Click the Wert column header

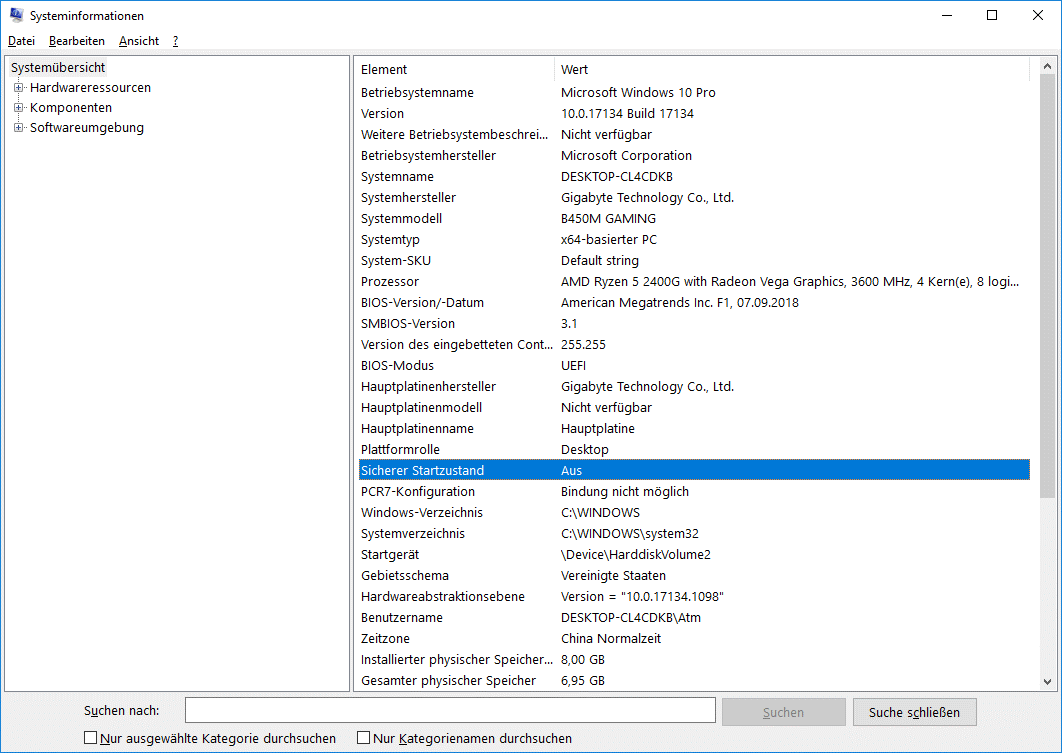[792, 69]
